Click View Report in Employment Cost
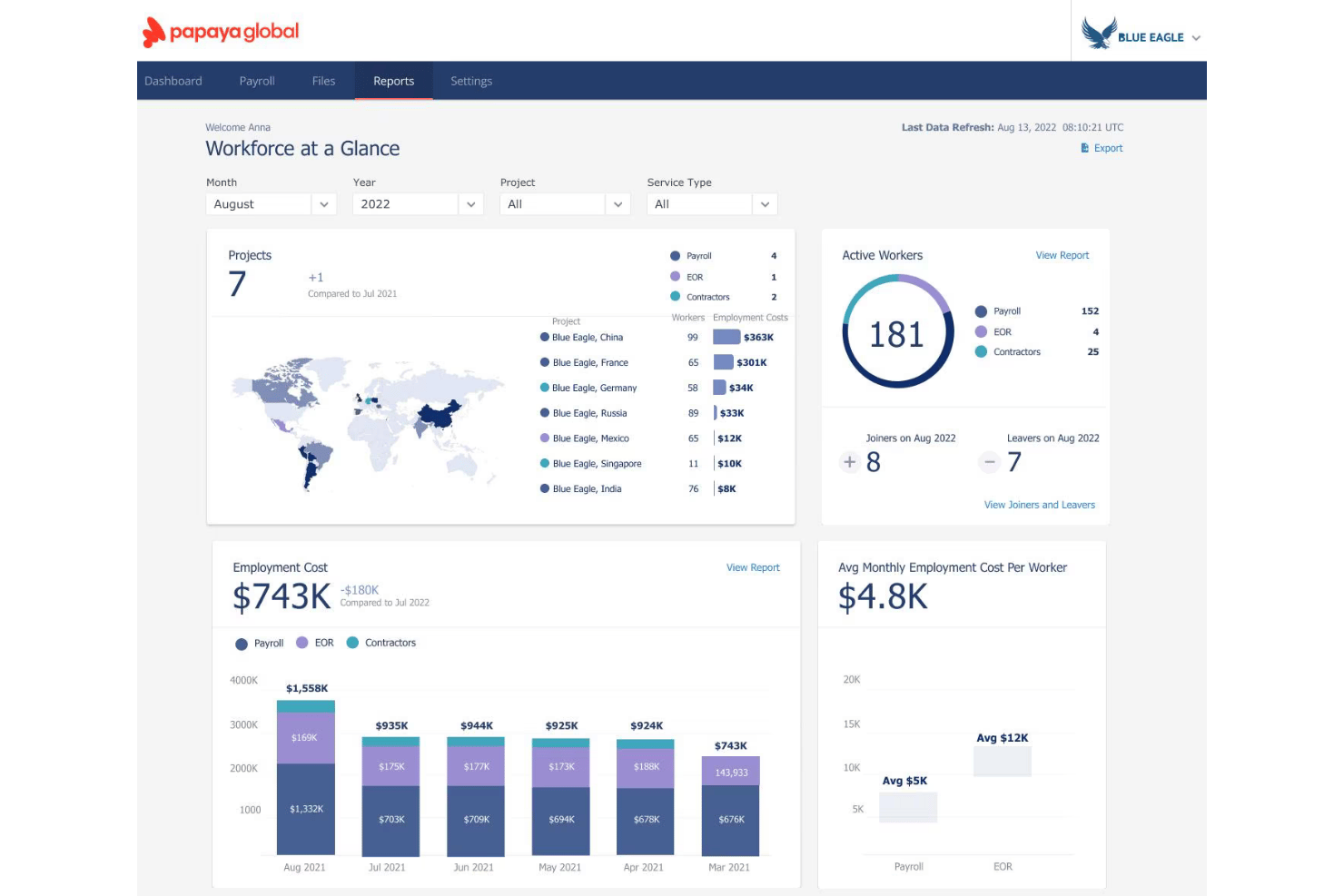 tap(753, 567)
